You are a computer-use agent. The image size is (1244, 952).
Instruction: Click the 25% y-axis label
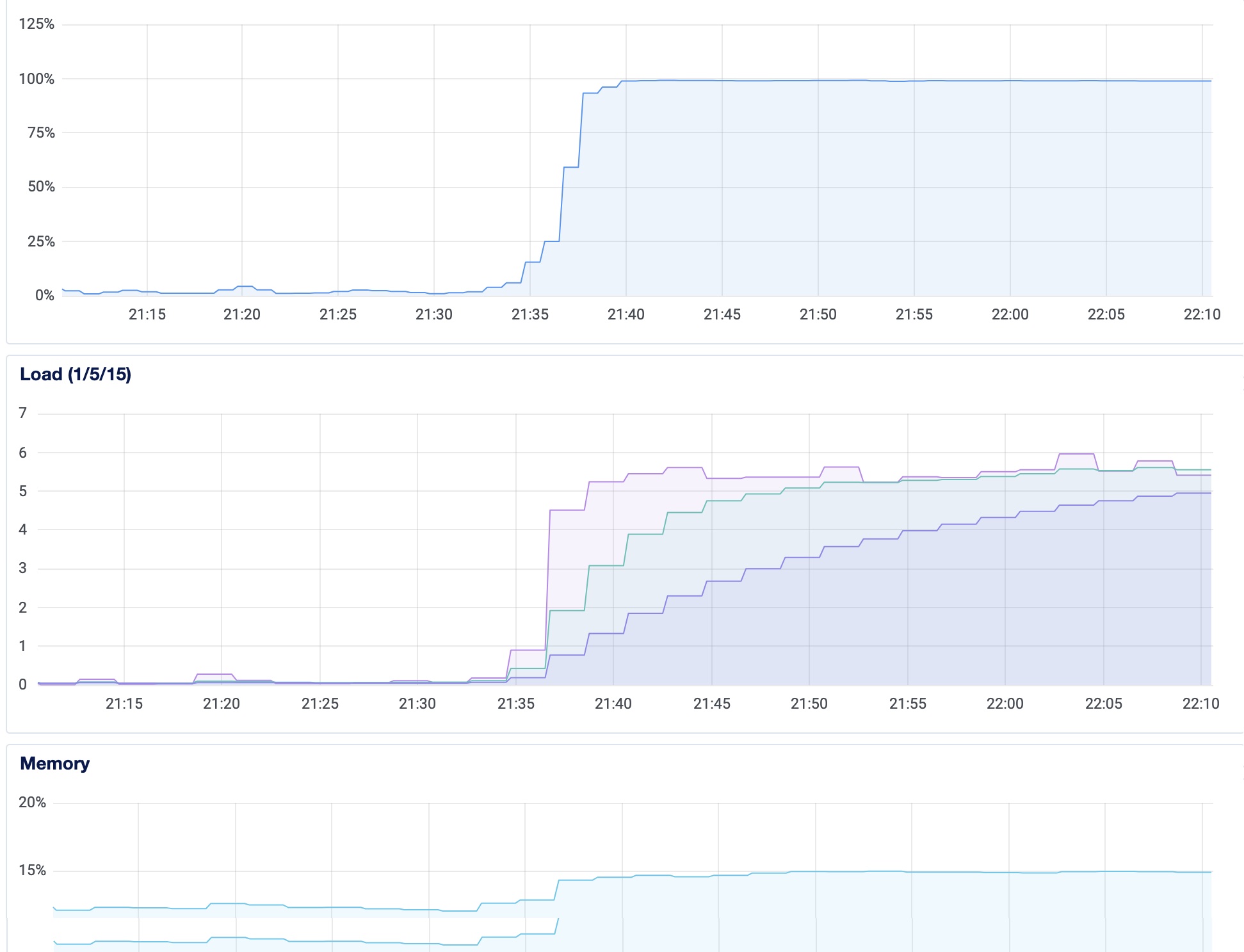(41, 241)
